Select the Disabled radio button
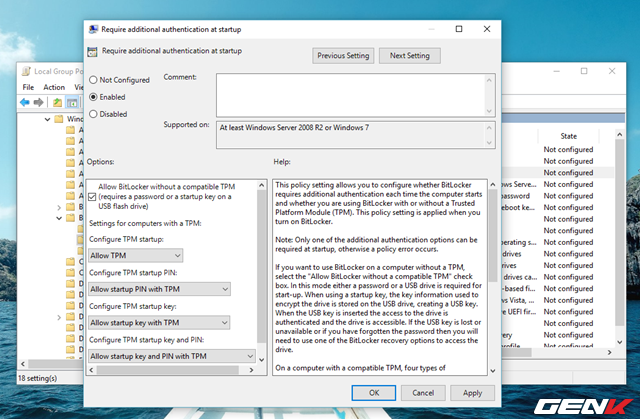Image resolution: width=640 pixels, height=419 pixels. tap(93, 114)
